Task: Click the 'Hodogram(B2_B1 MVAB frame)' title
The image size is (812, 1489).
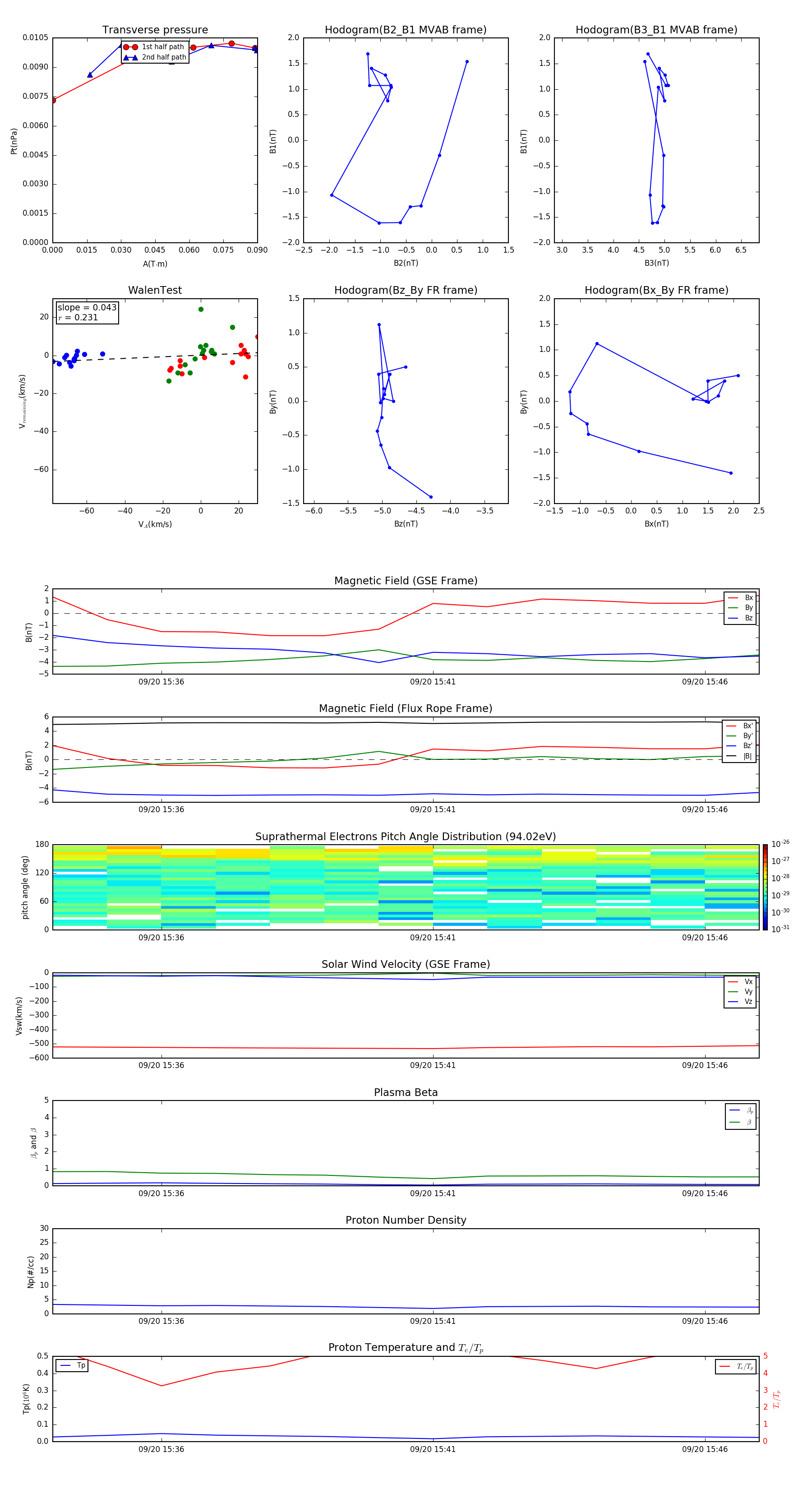Action: pyautogui.click(x=405, y=30)
